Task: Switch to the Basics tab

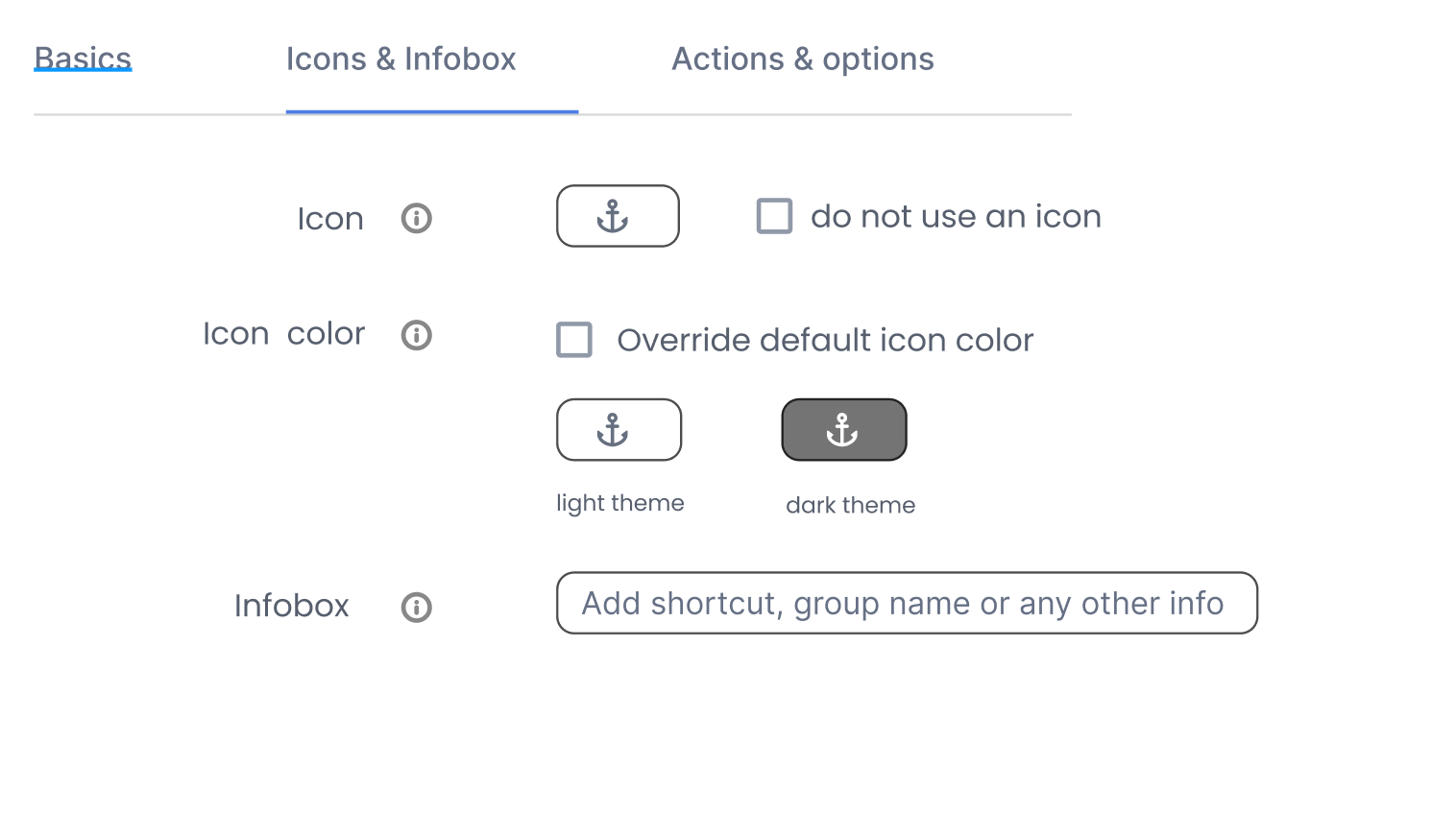Action: pos(83,59)
